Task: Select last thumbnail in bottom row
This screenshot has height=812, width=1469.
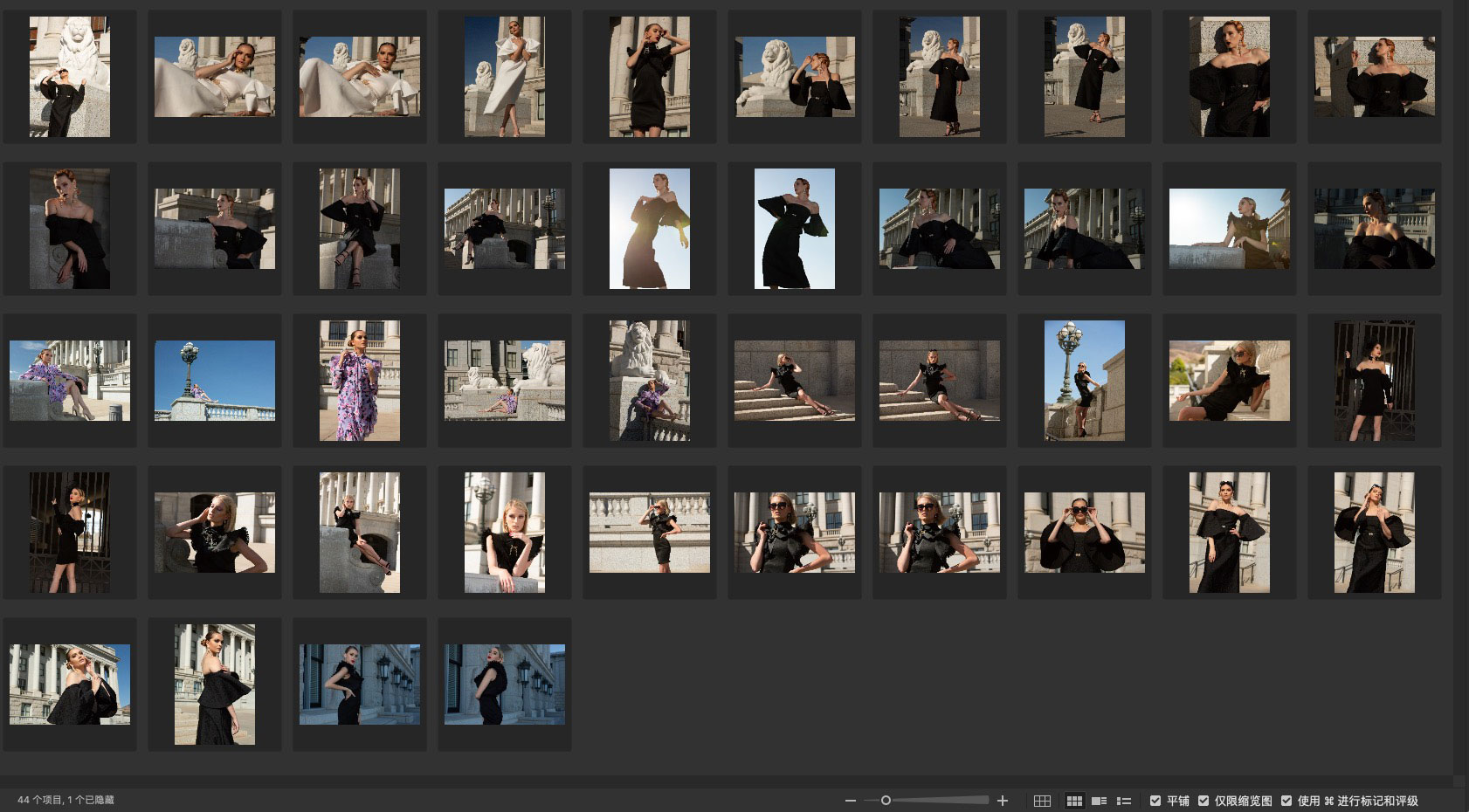Action: click(x=505, y=685)
